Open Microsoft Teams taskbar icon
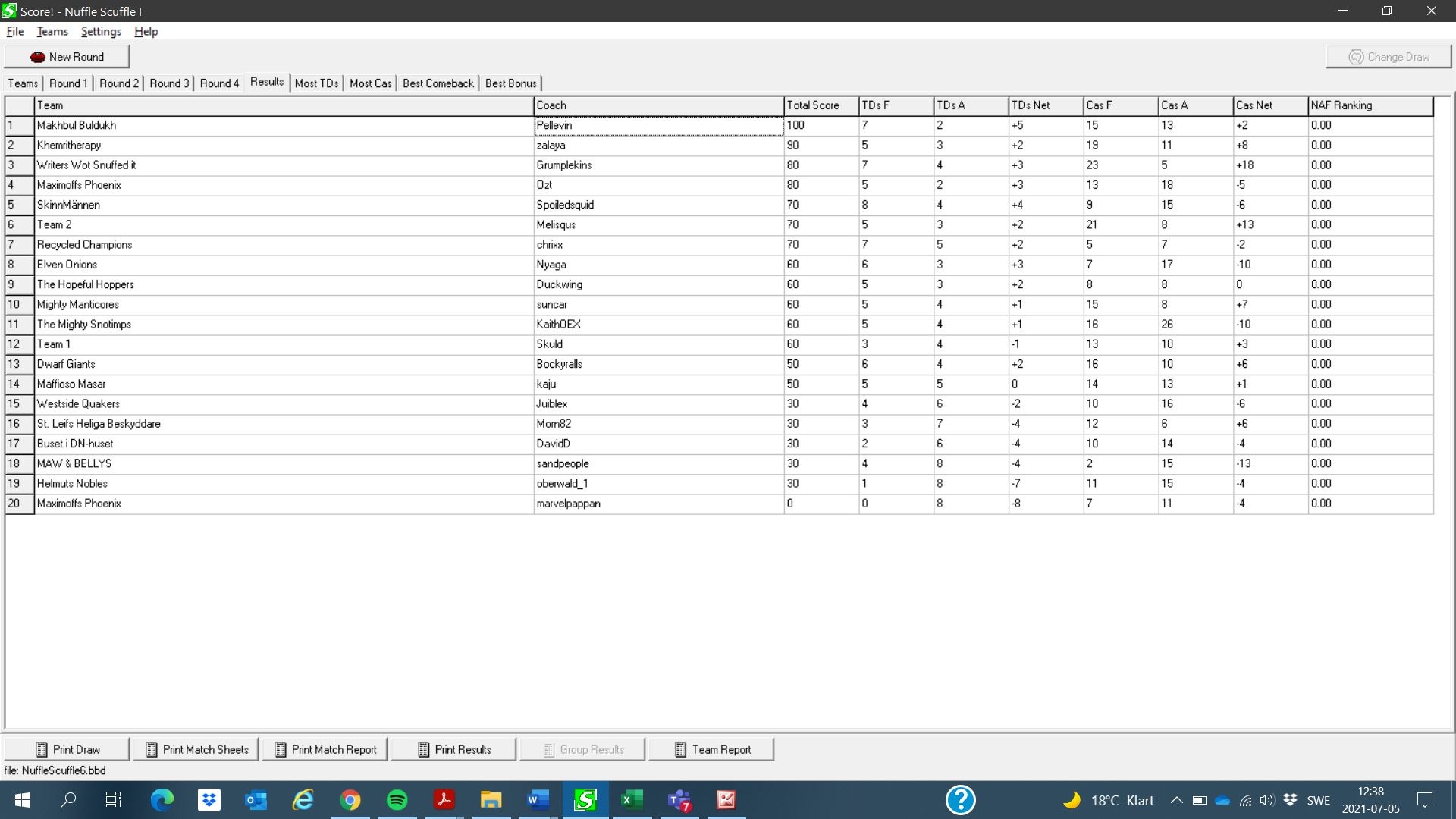Screen dimensions: 1456x819 click(679, 800)
